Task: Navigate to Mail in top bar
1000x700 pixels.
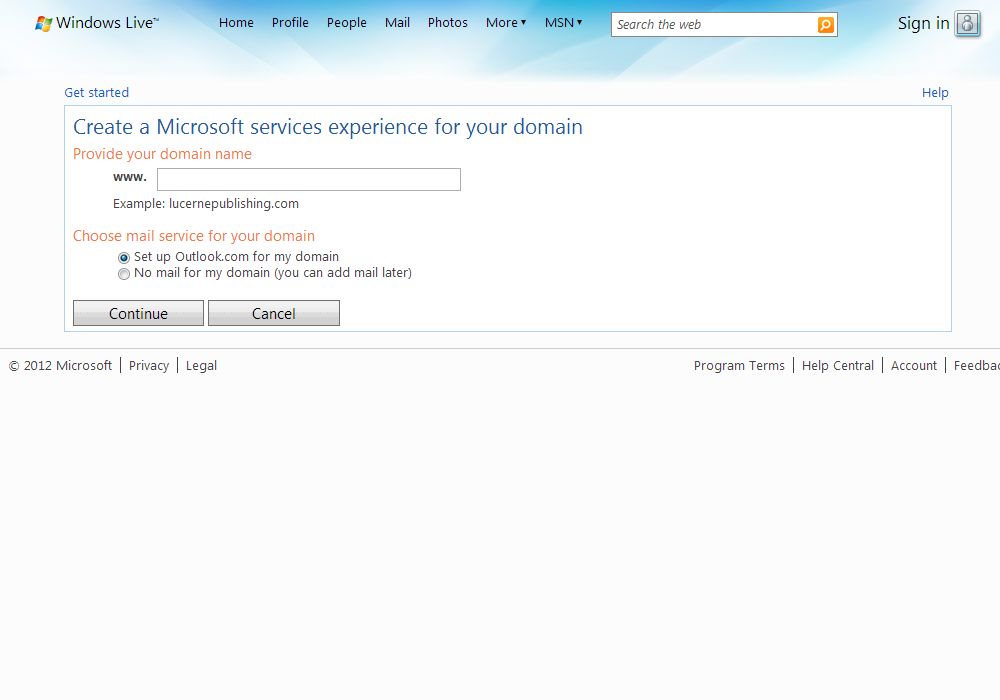Action: click(x=397, y=23)
